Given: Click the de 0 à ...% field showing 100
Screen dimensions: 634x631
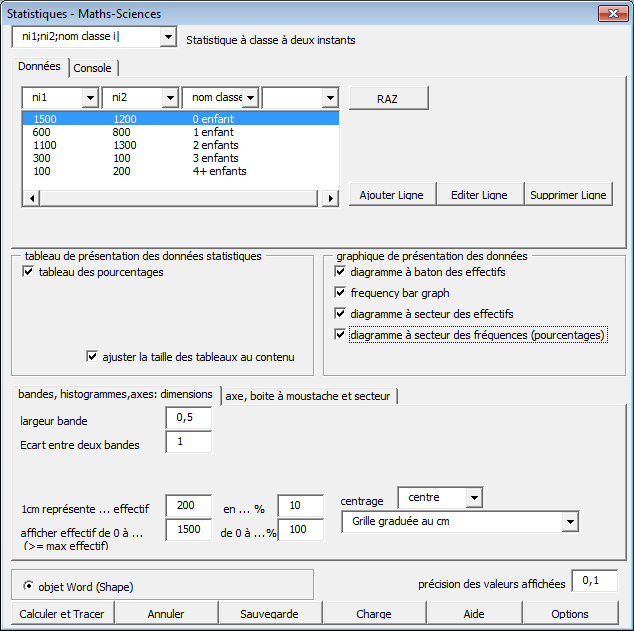Looking at the screenshot, I should click(x=301, y=530).
